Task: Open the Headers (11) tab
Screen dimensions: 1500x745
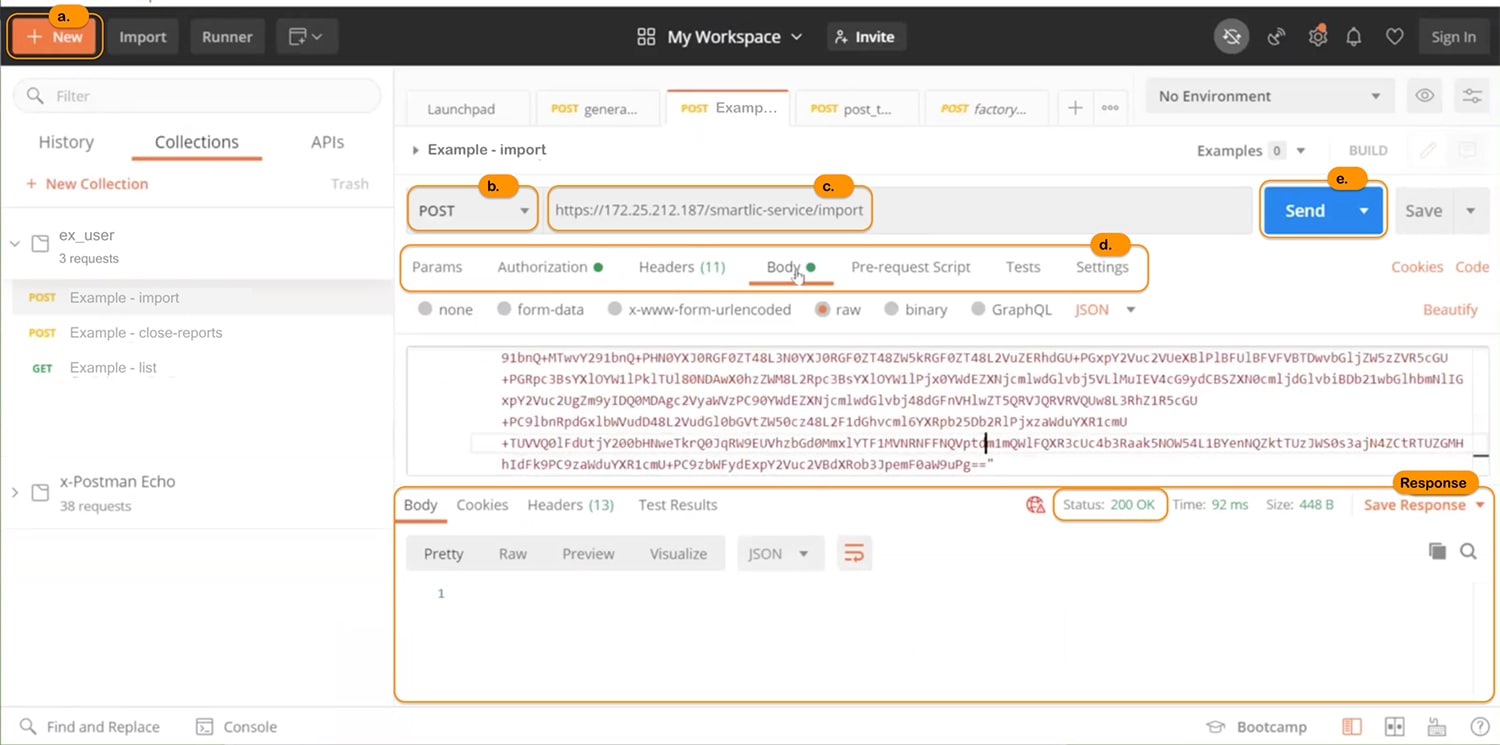Action: 682,267
